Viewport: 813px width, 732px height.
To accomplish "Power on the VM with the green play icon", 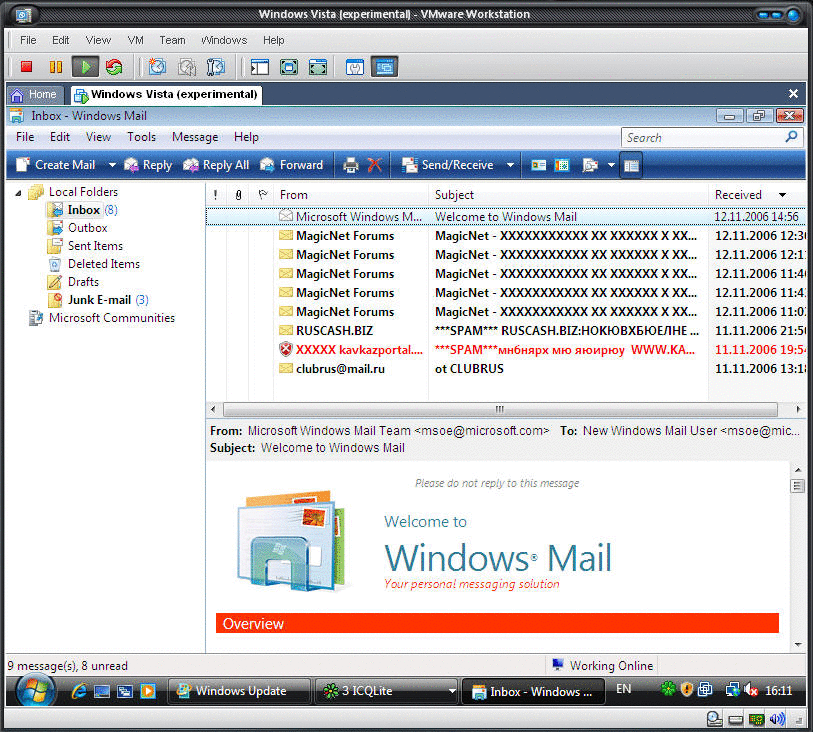I will [85, 67].
